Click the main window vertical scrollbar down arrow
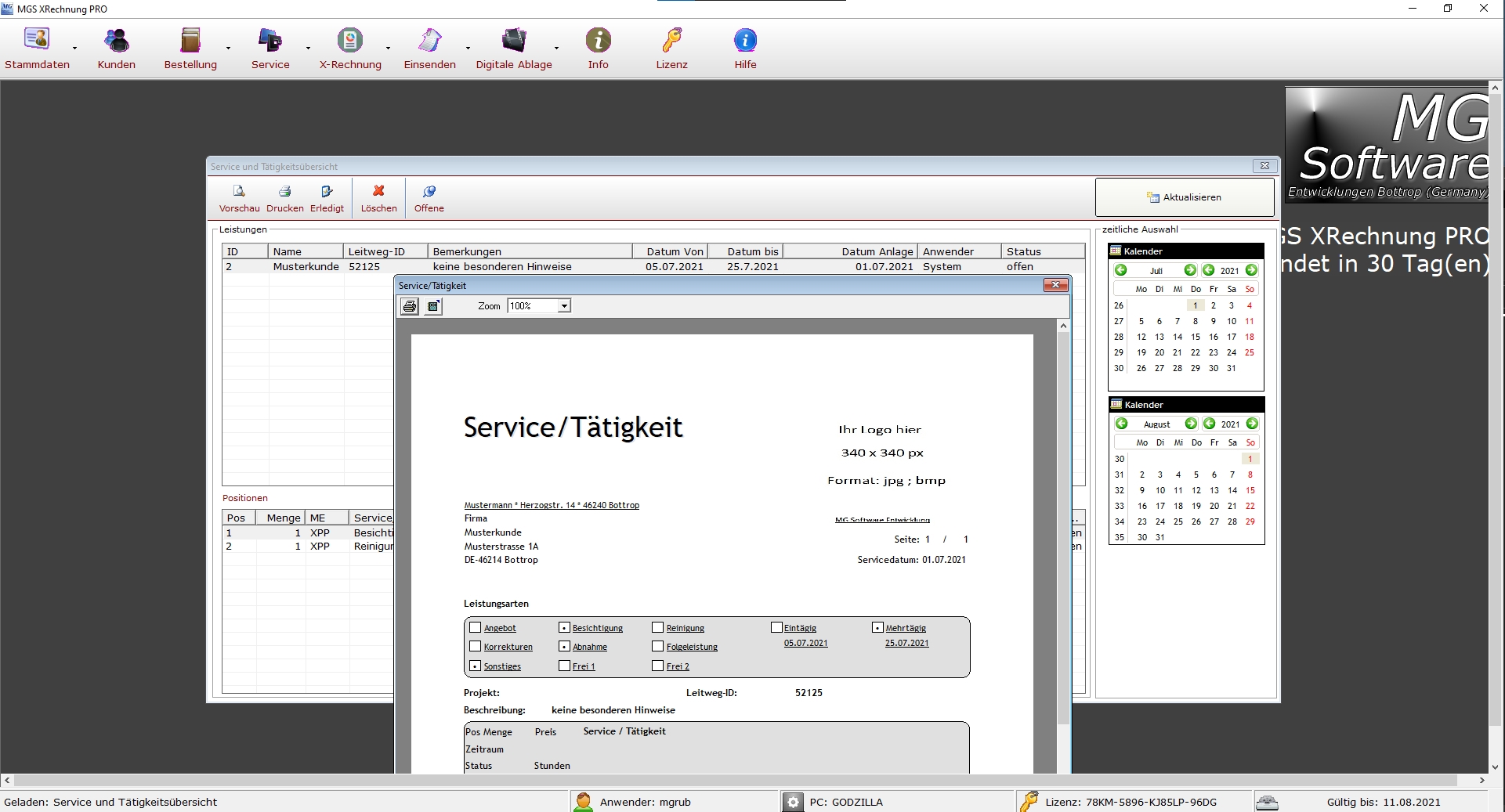This screenshot has width=1505, height=812. [1496, 767]
